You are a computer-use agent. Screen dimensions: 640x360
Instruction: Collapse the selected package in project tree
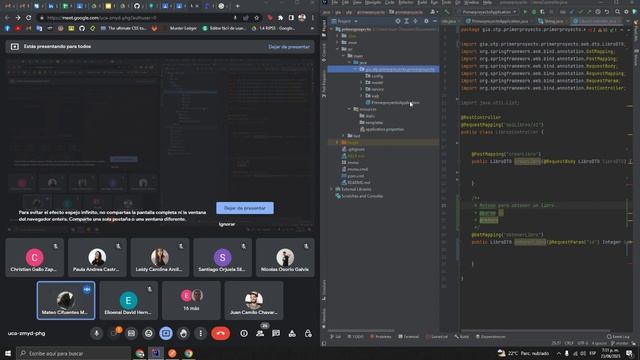point(355,69)
